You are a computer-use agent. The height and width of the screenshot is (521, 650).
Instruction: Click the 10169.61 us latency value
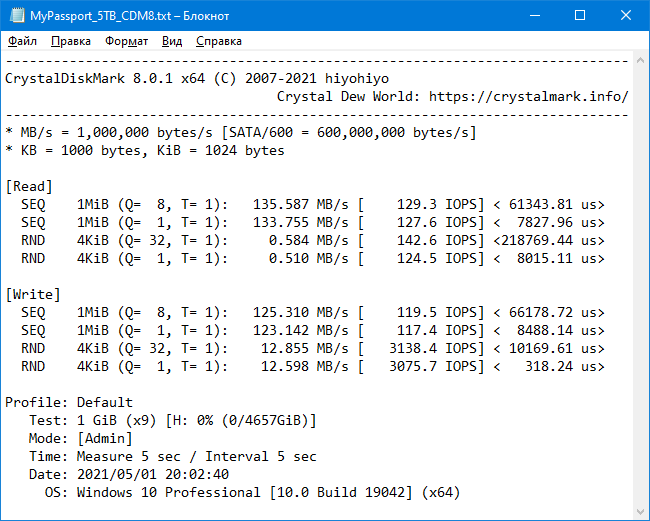[553, 349]
